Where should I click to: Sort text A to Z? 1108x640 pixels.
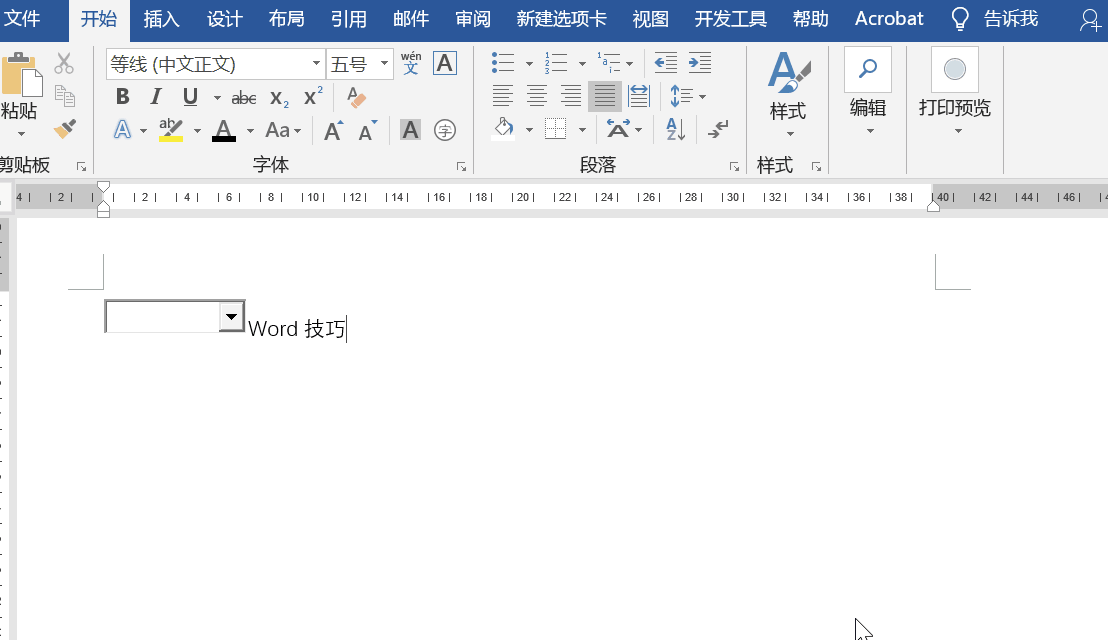pos(675,129)
